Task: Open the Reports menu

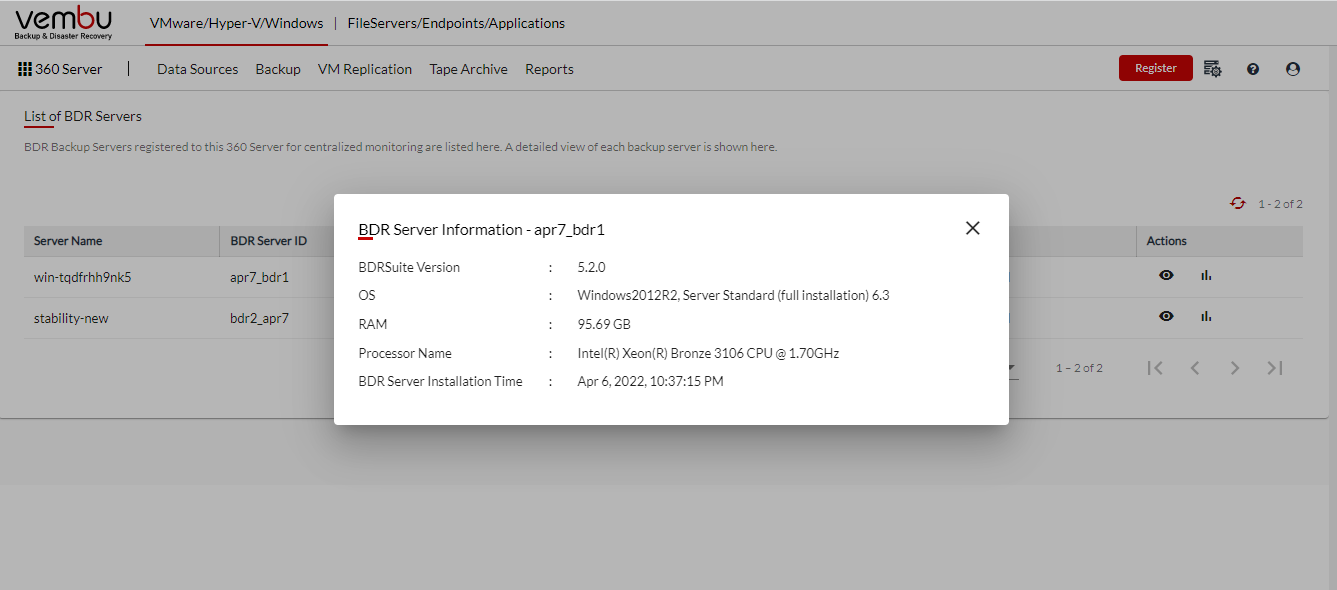Action: tap(549, 69)
